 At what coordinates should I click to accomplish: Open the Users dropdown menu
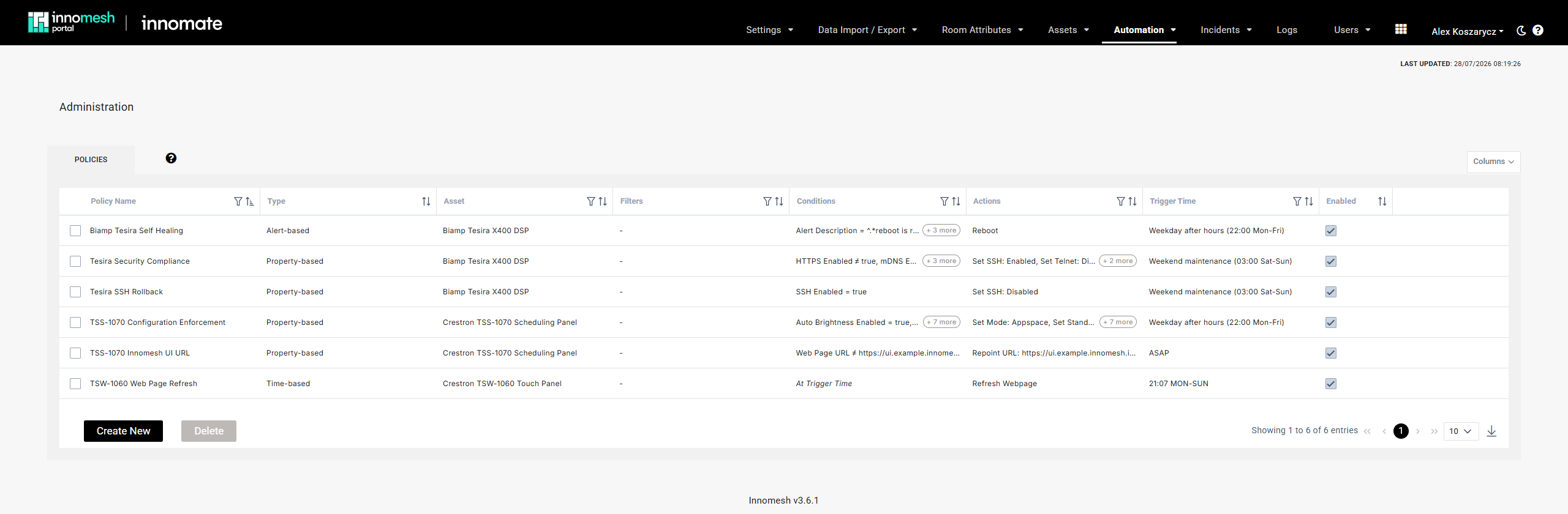click(x=1352, y=30)
